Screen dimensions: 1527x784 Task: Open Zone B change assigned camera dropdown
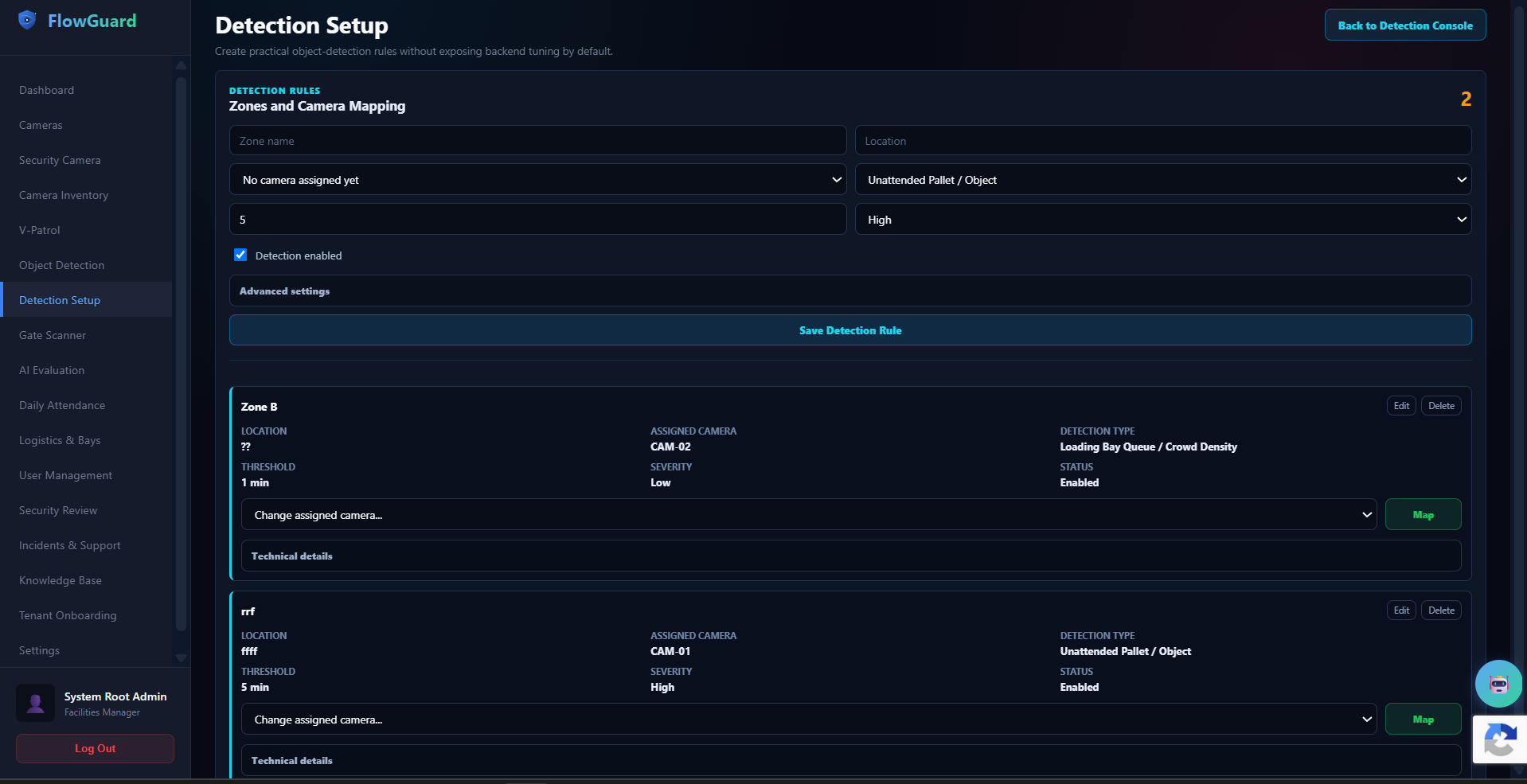809,515
